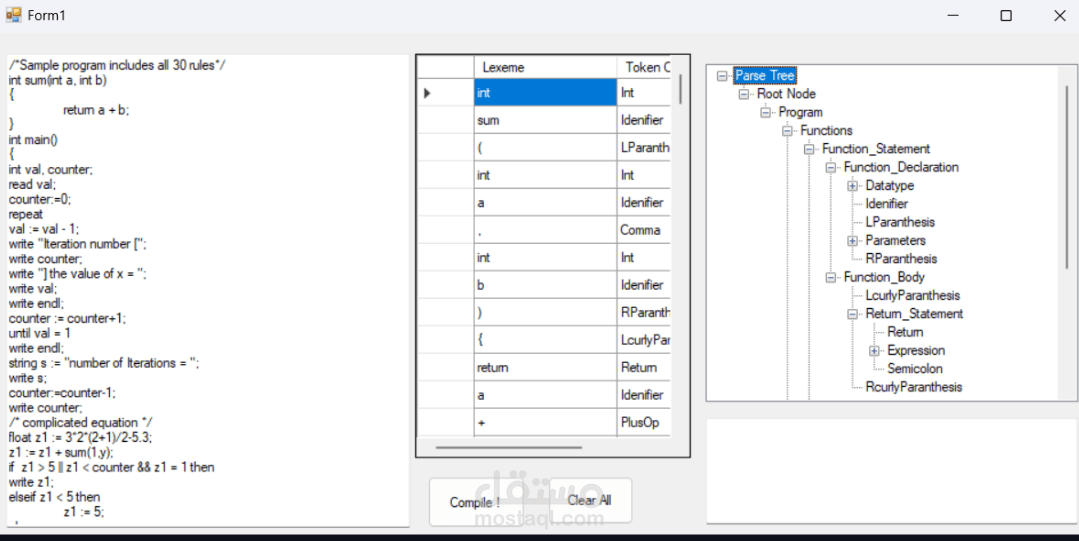Collapse the Function_Statement node
Image resolution: width=1079 pixels, height=541 pixels.
coord(809,149)
